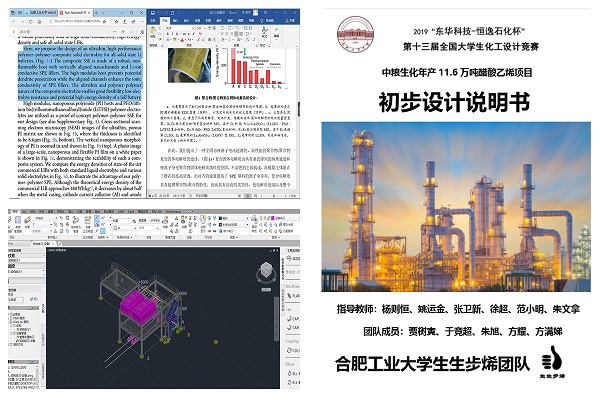Select the yellow film photo in Word document
600x400 pixels.
(x=189, y=65)
